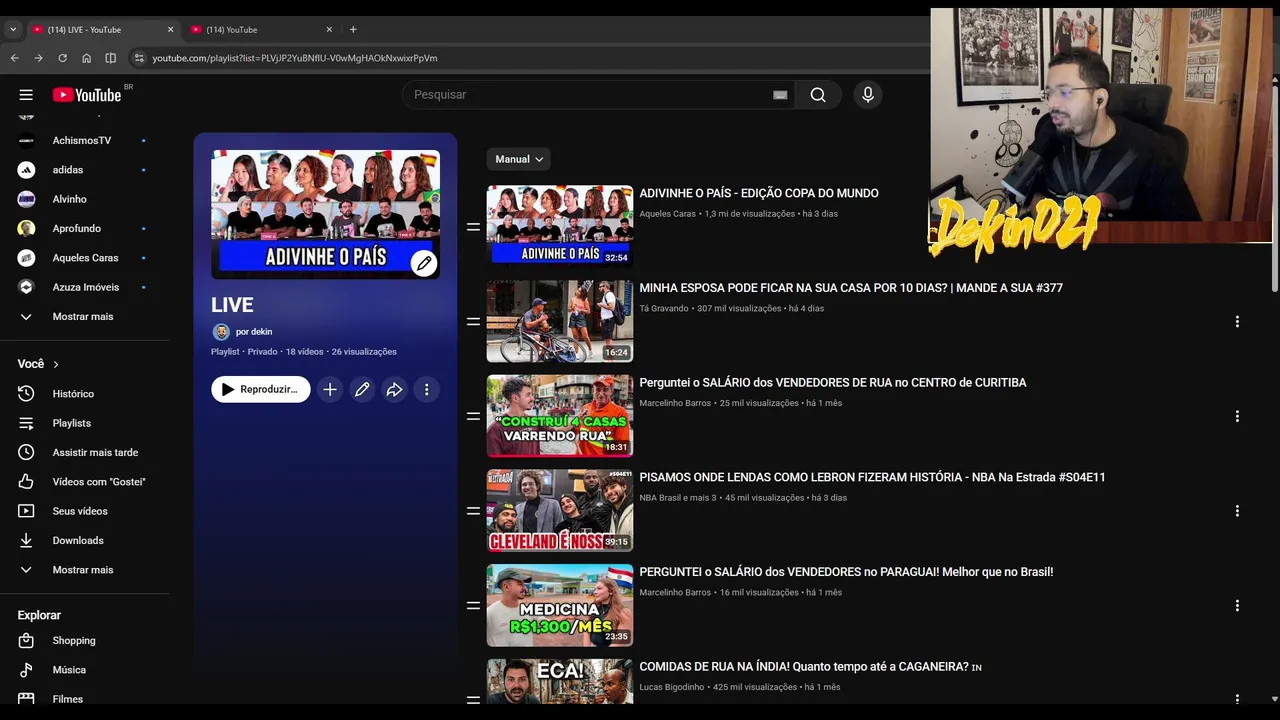Expand Mostrar mais under Downloads
This screenshot has width=1280, height=720.
(x=85, y=570)
